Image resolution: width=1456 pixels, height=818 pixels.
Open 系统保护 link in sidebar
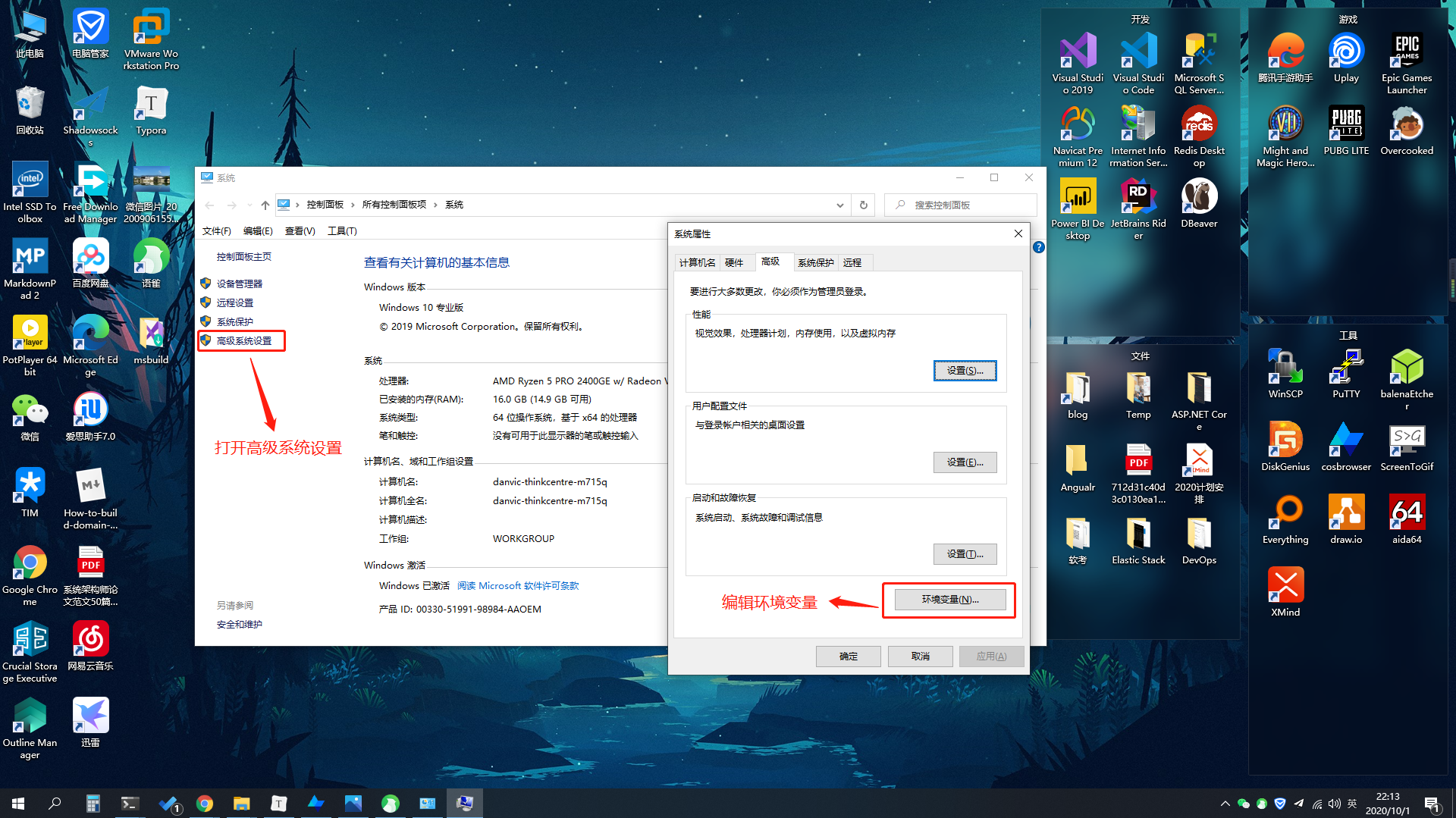[x=234, y=322]
